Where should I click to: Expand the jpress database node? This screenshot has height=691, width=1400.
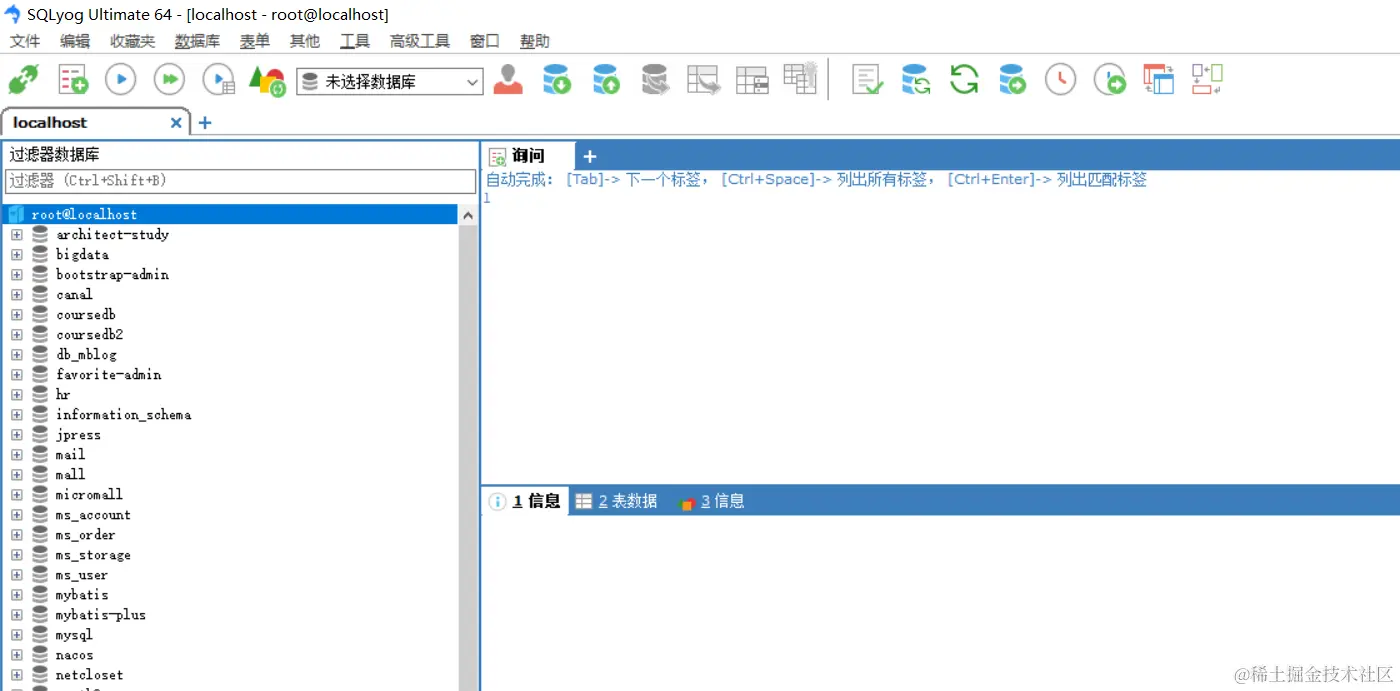[x=16, y=434]
